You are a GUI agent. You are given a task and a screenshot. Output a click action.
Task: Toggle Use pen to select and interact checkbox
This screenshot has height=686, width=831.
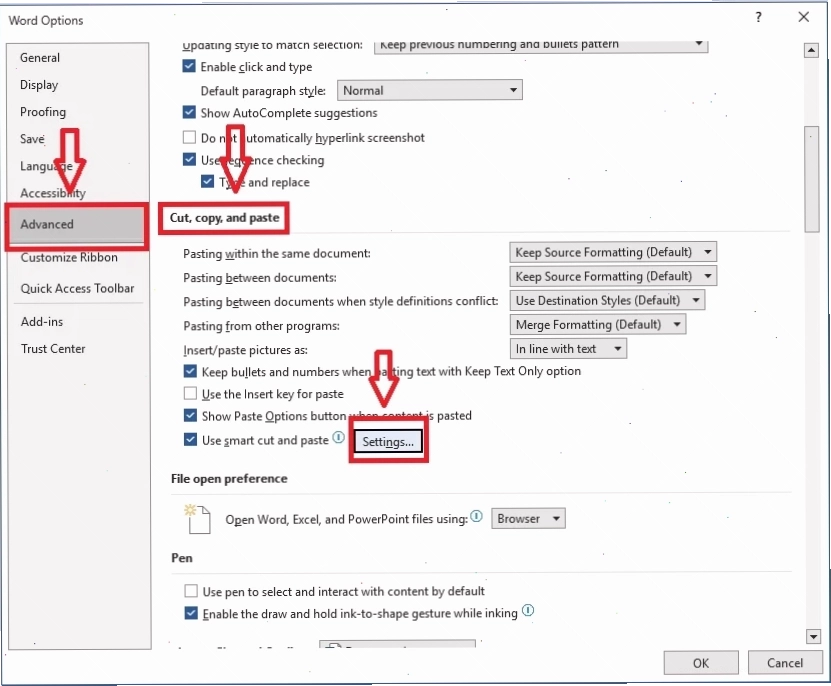pyautogui.click(x=191, y=591)
